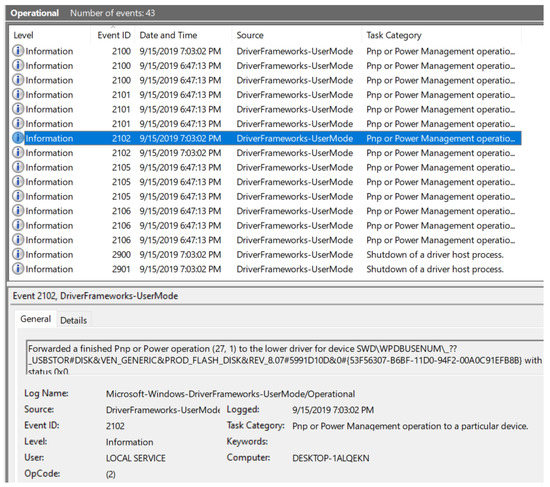Click the computer name DESKTOP-1ALQEKN
Screen dimensions: 550x487
[331, 458]
